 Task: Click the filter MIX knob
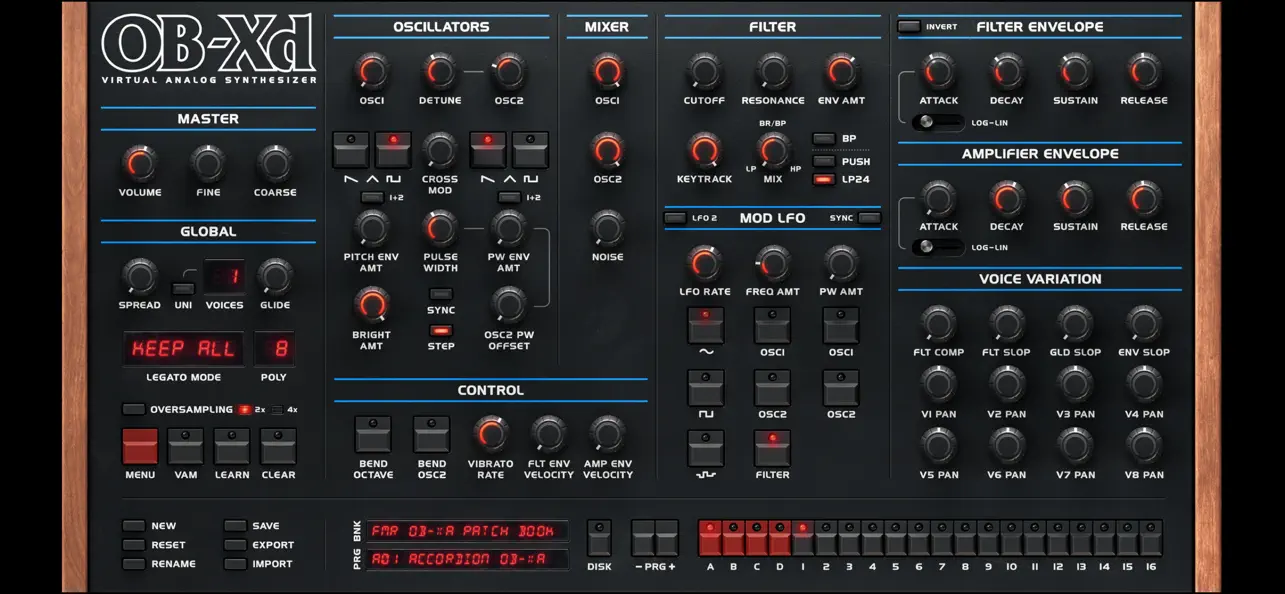coord(773,150)
